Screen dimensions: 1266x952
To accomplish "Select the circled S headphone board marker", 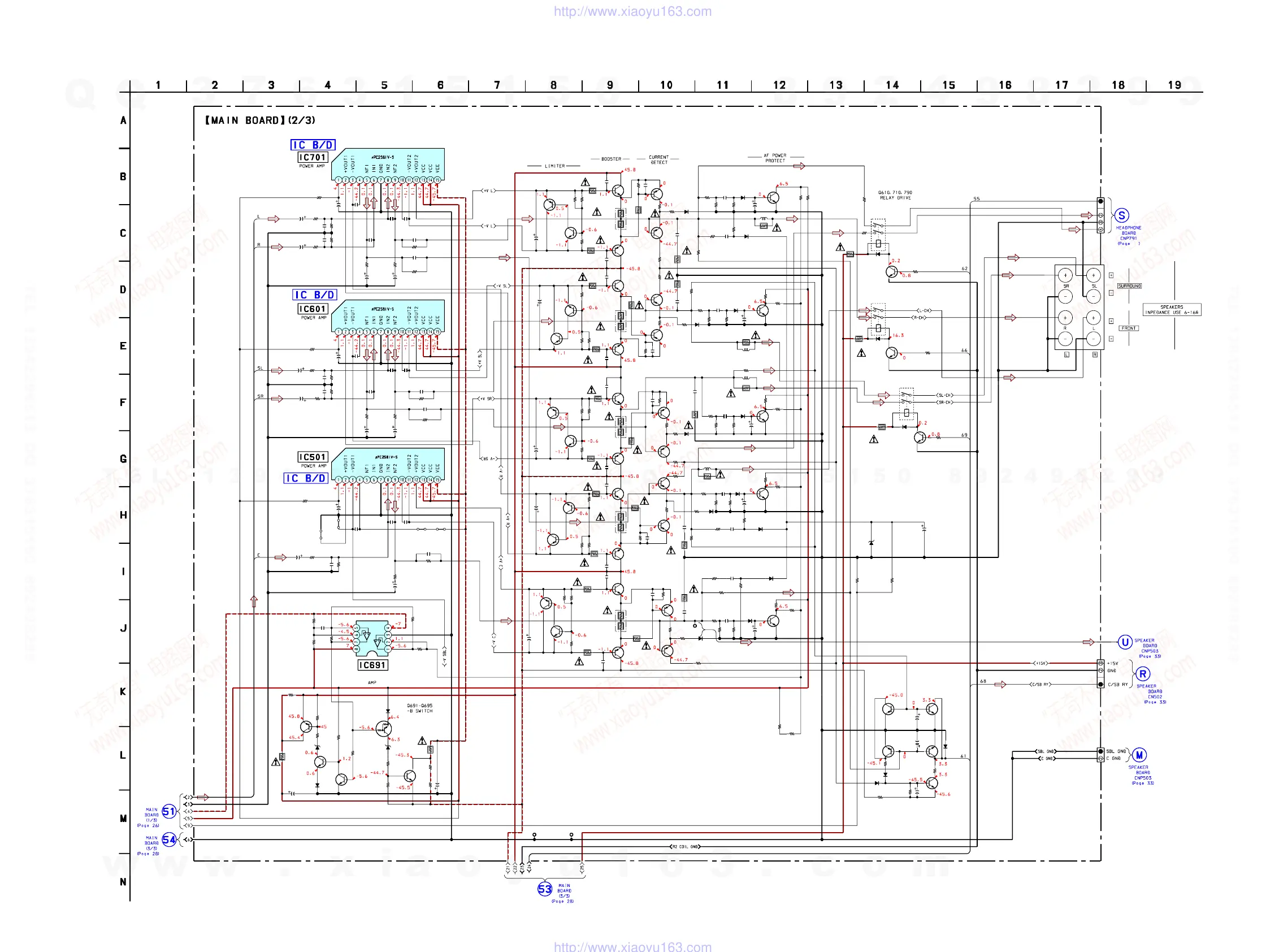I will (x=1122, y=215).
